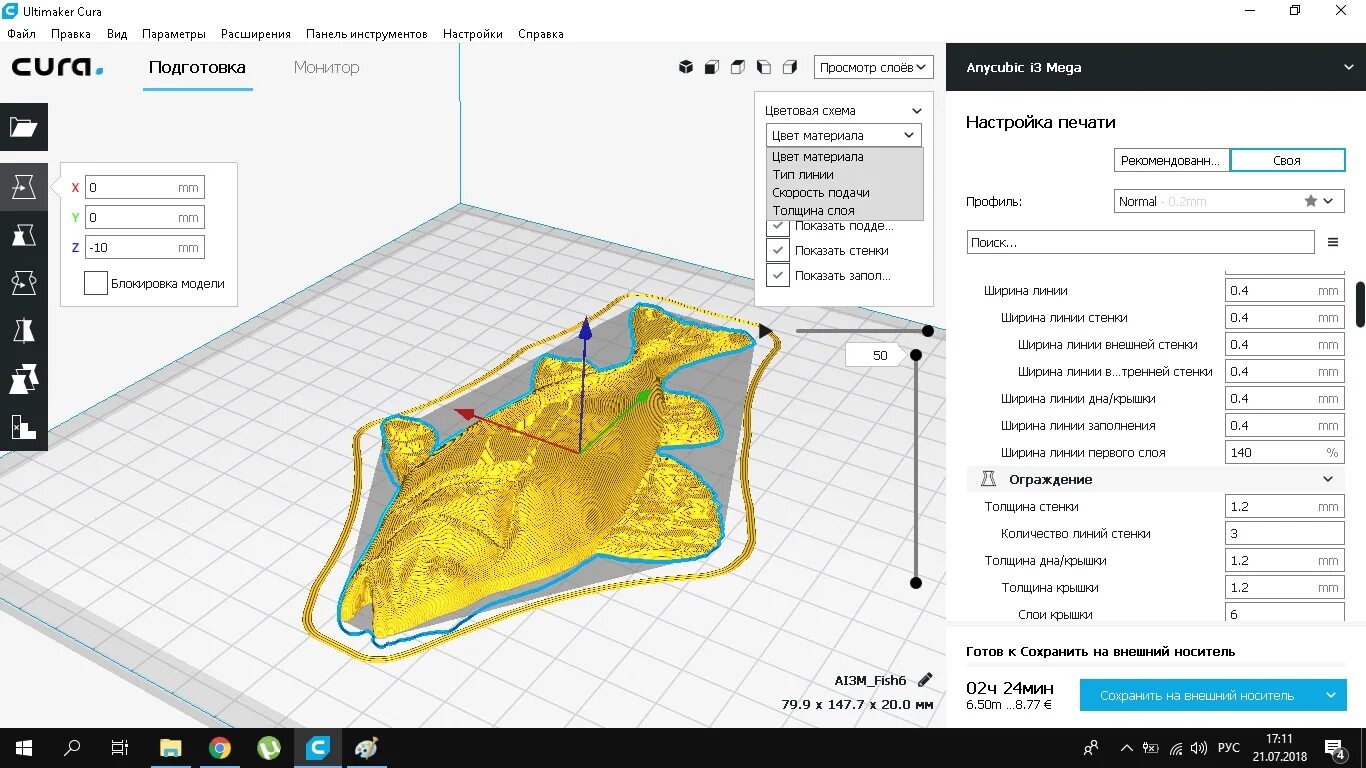Image resolution: width=1366 pixels, height=768 pixels.
Task: Open Windows Start menu
Action: coord(23,747)
